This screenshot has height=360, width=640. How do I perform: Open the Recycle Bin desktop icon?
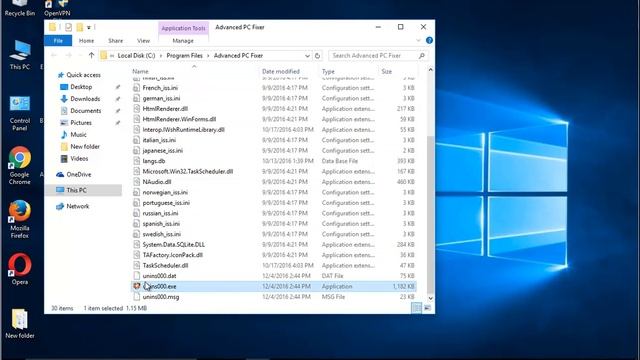click(20, 8)
